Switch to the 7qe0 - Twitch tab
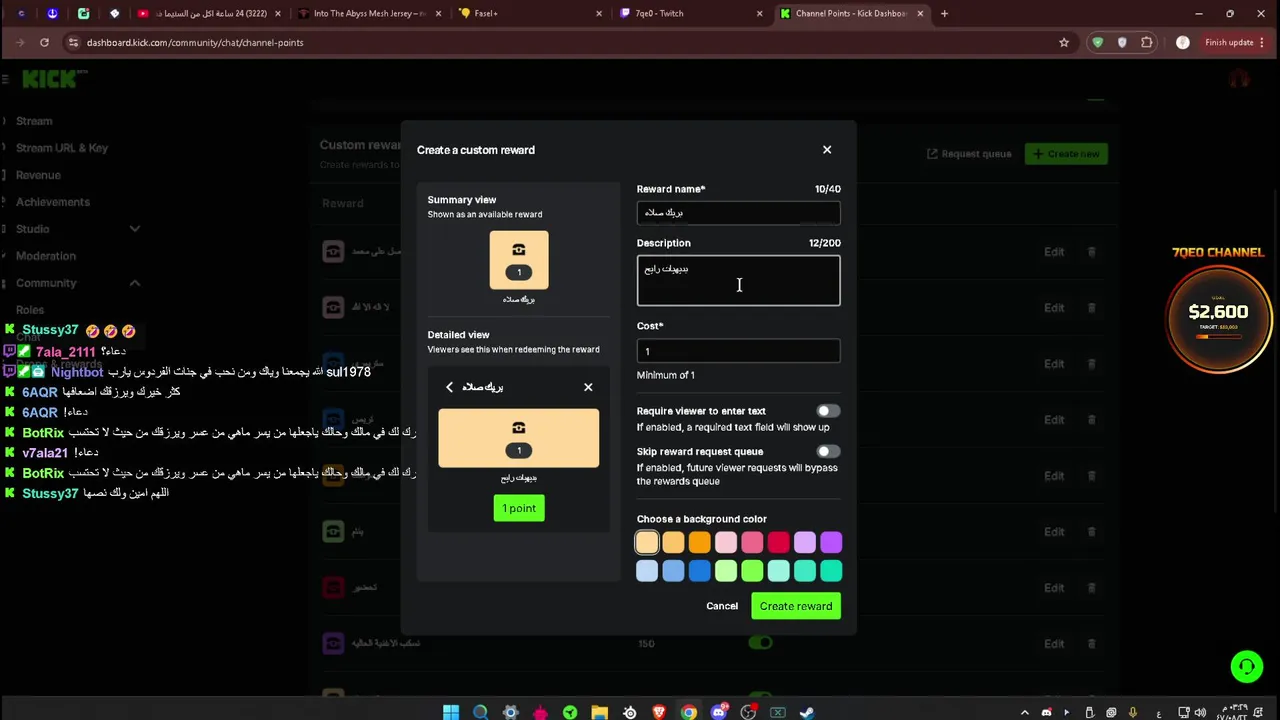Screen dimensions: 1280x720 [690, 13]
